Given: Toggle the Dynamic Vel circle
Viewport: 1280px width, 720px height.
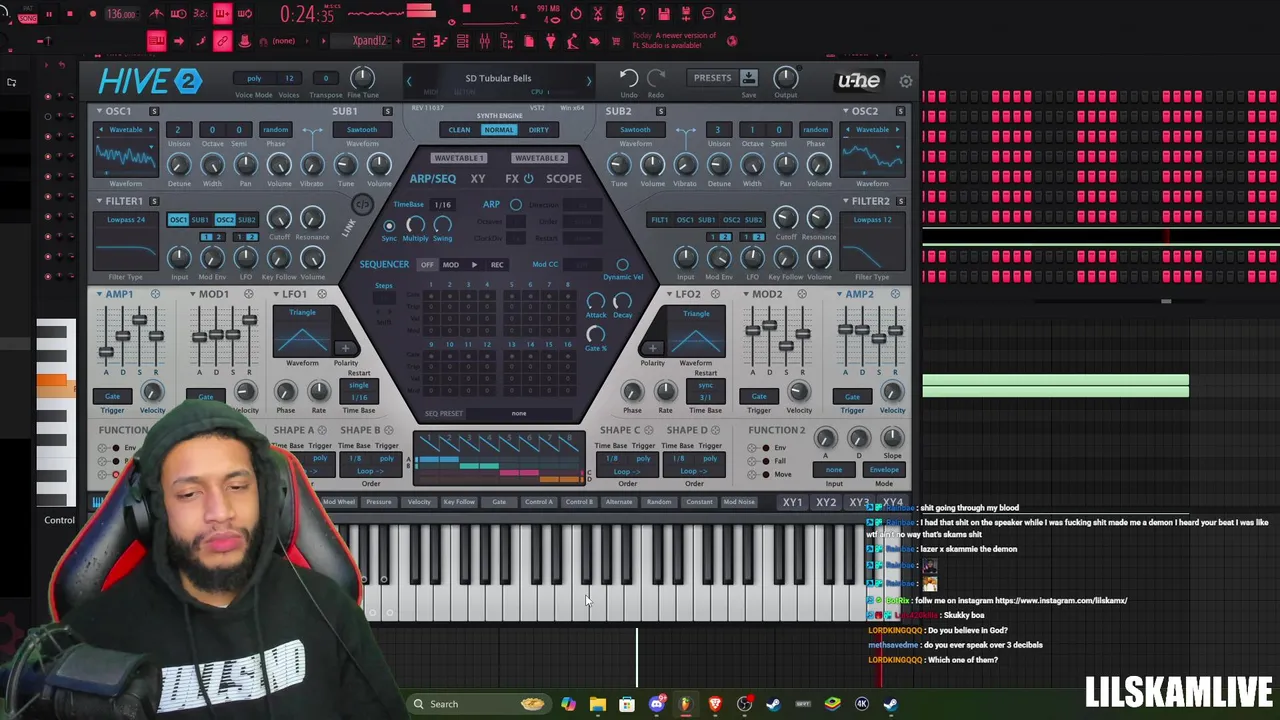Looking at the screenshot, I should click(623, 265).
